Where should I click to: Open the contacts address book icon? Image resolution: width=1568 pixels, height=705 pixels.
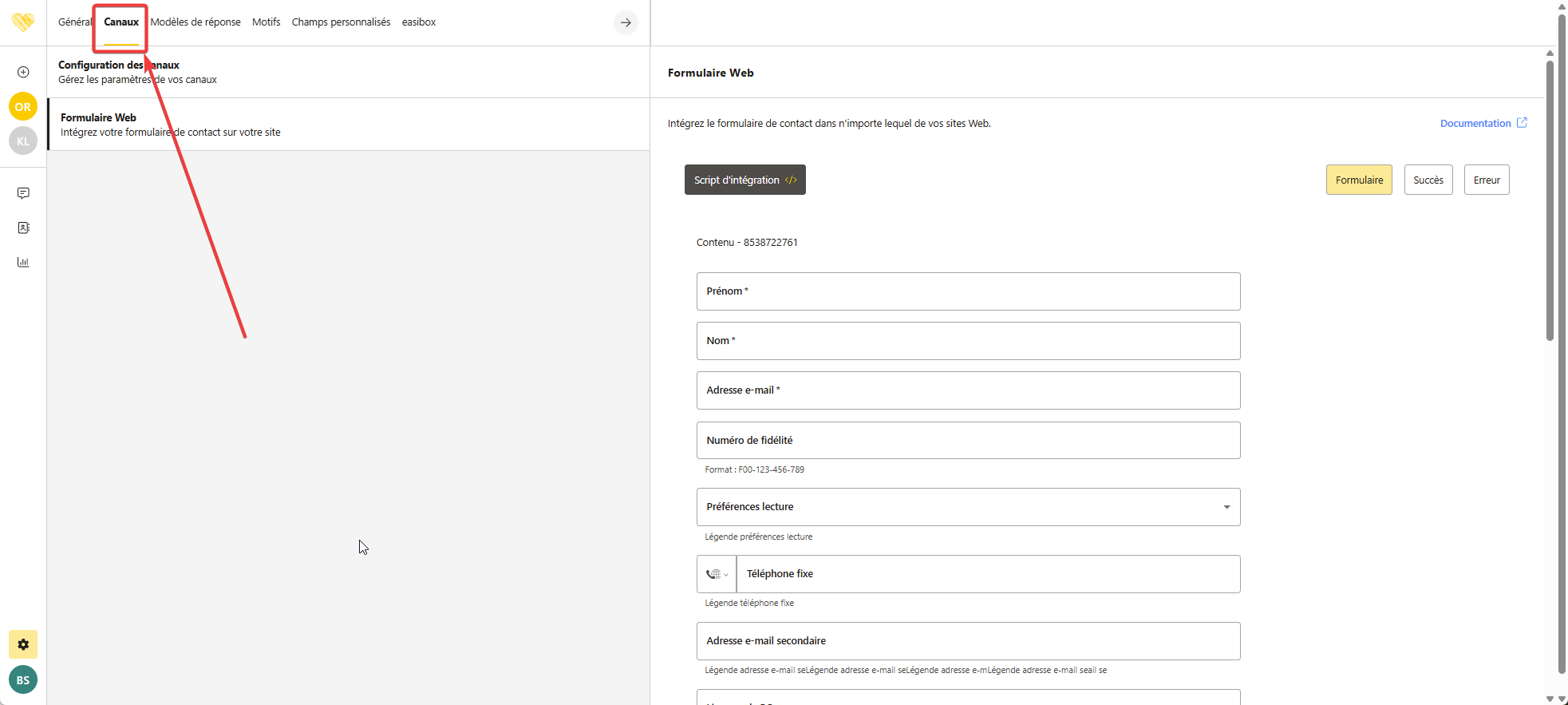tap(23, 228)
